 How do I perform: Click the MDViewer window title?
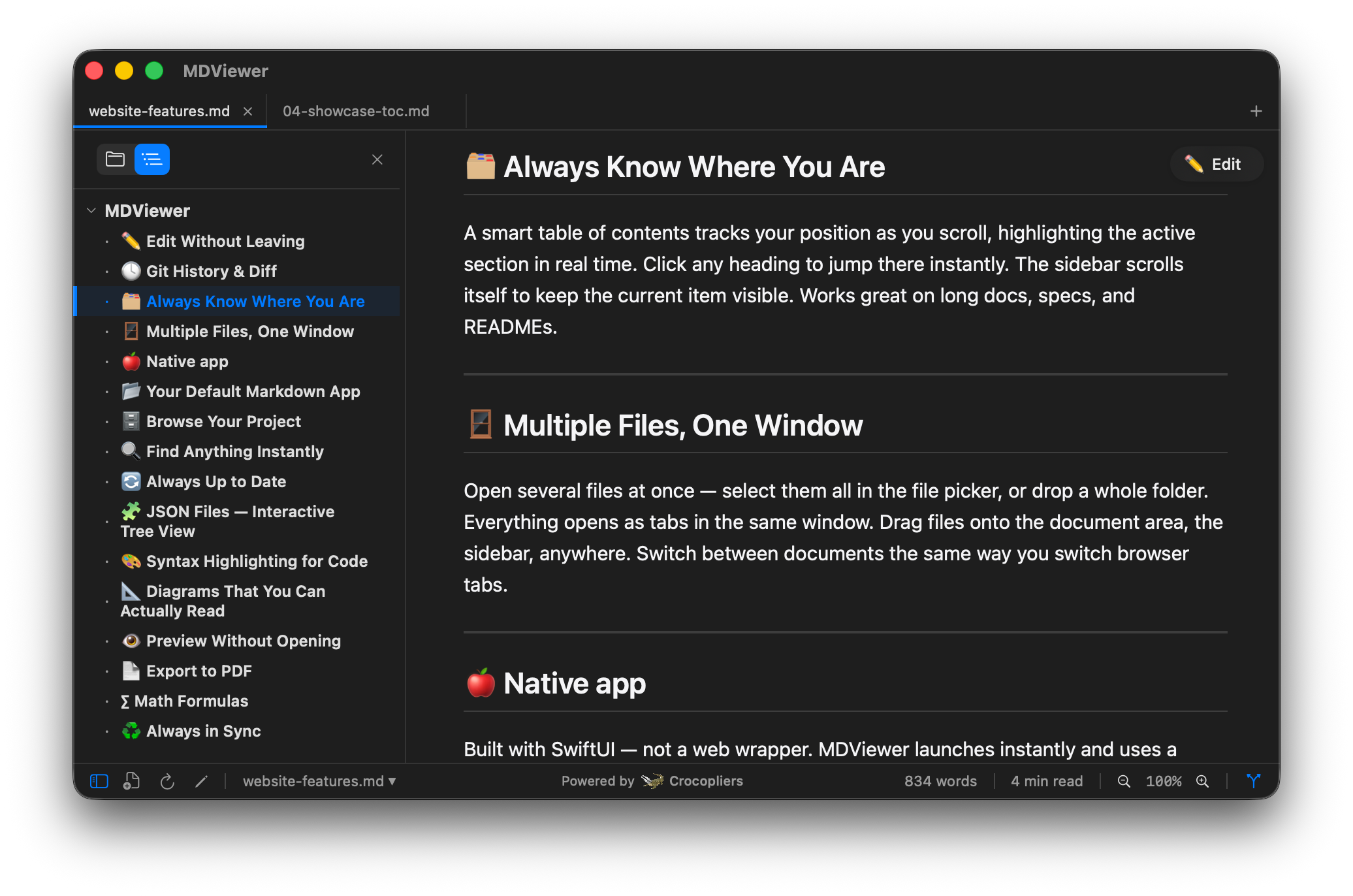[x=225, y=71]
